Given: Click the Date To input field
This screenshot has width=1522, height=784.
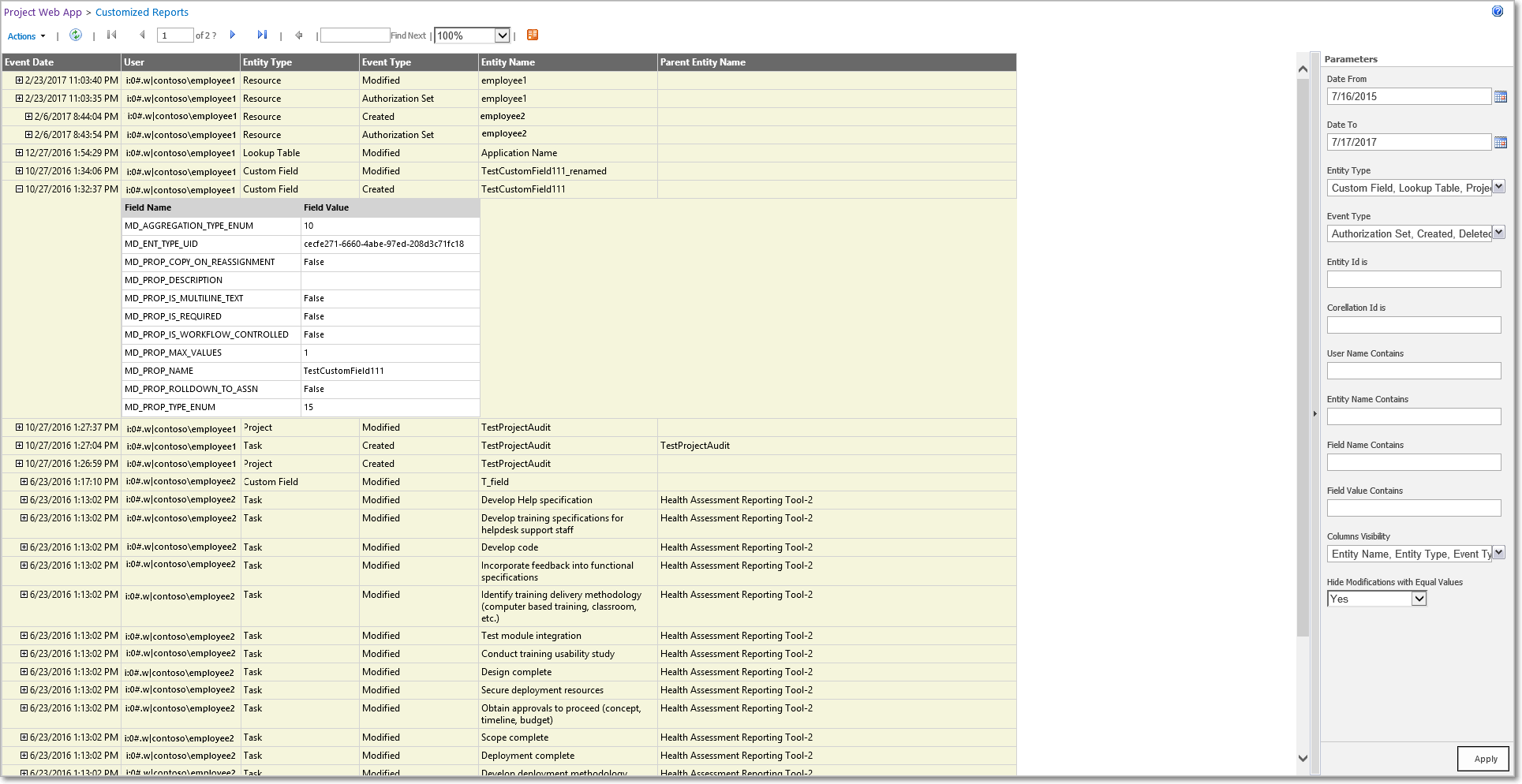Looking at the screenshot, I should (x=1409, y=142).
